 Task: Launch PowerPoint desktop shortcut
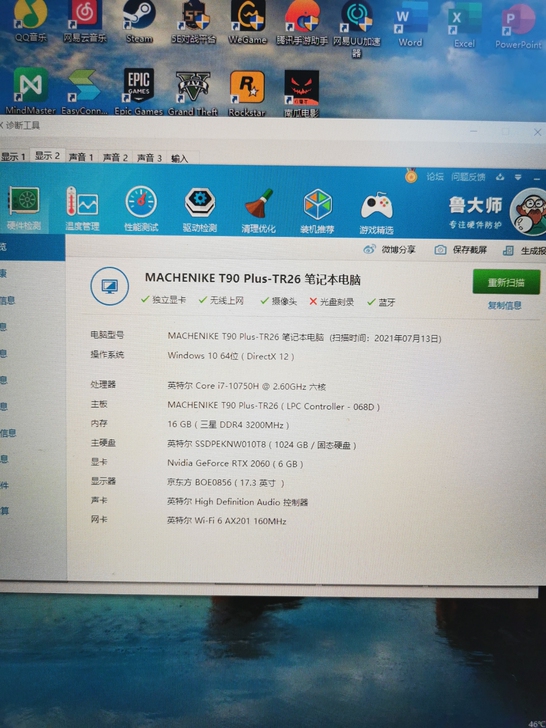518,27
